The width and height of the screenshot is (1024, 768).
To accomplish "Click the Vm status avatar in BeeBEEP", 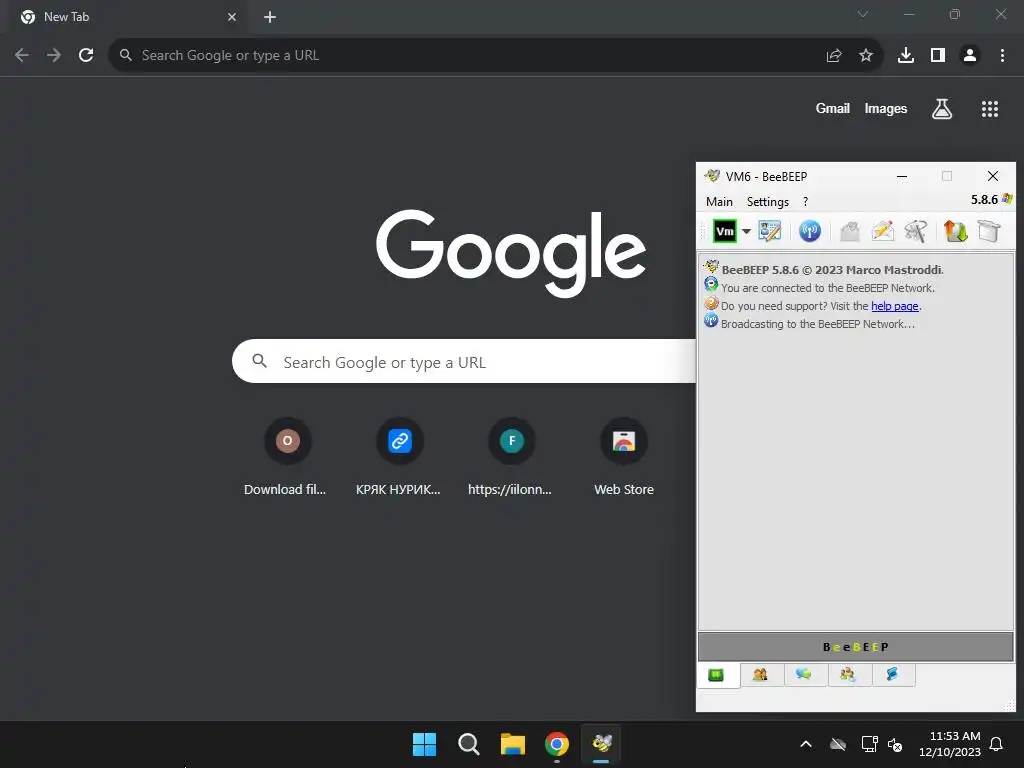I will point(725,231).
